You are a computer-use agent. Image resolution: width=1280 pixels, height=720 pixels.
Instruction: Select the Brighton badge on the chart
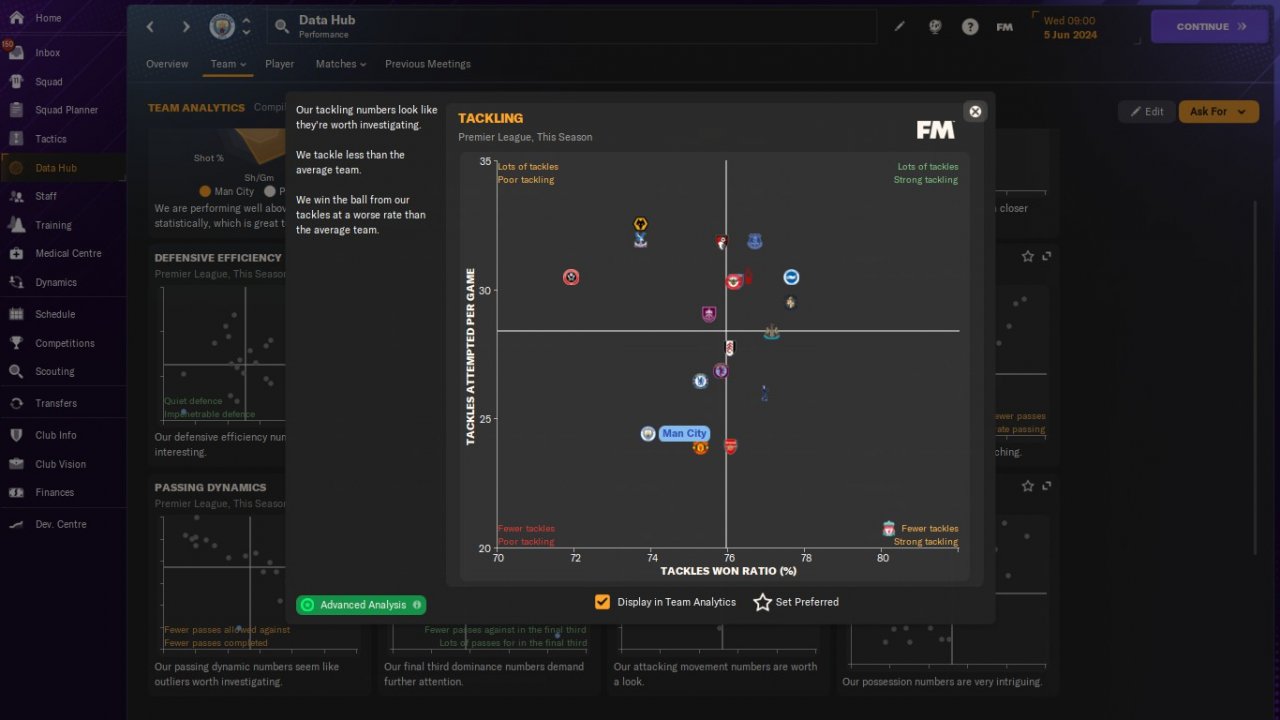click(791, 277)
